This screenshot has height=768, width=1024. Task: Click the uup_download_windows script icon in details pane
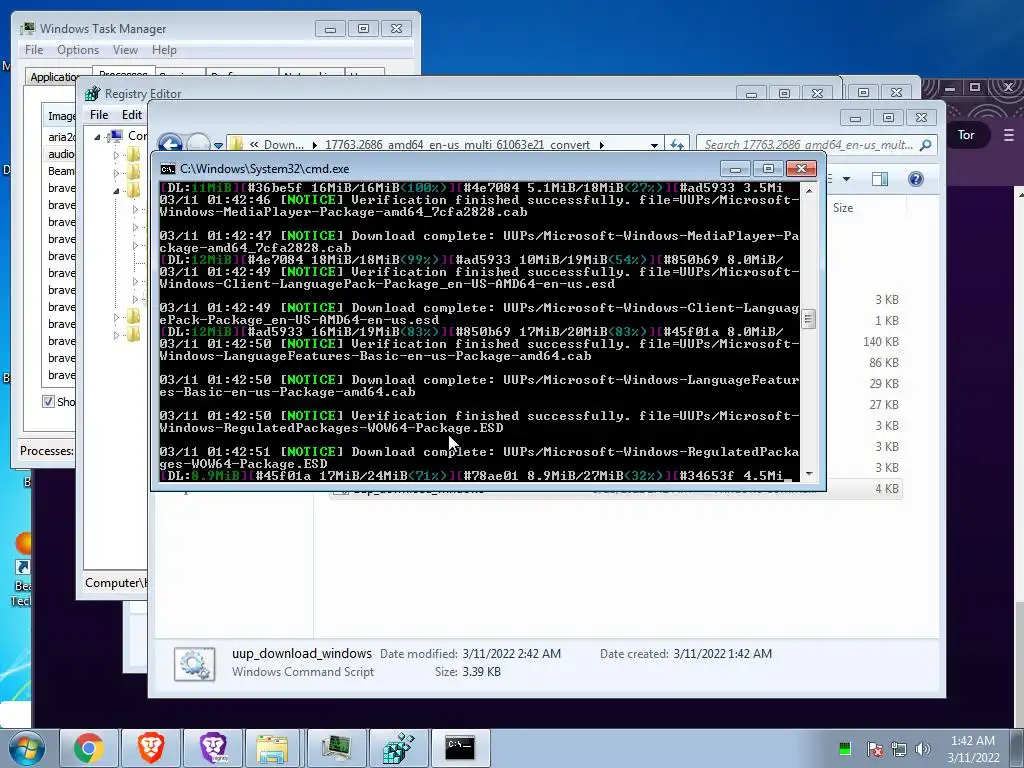[194, 664]
